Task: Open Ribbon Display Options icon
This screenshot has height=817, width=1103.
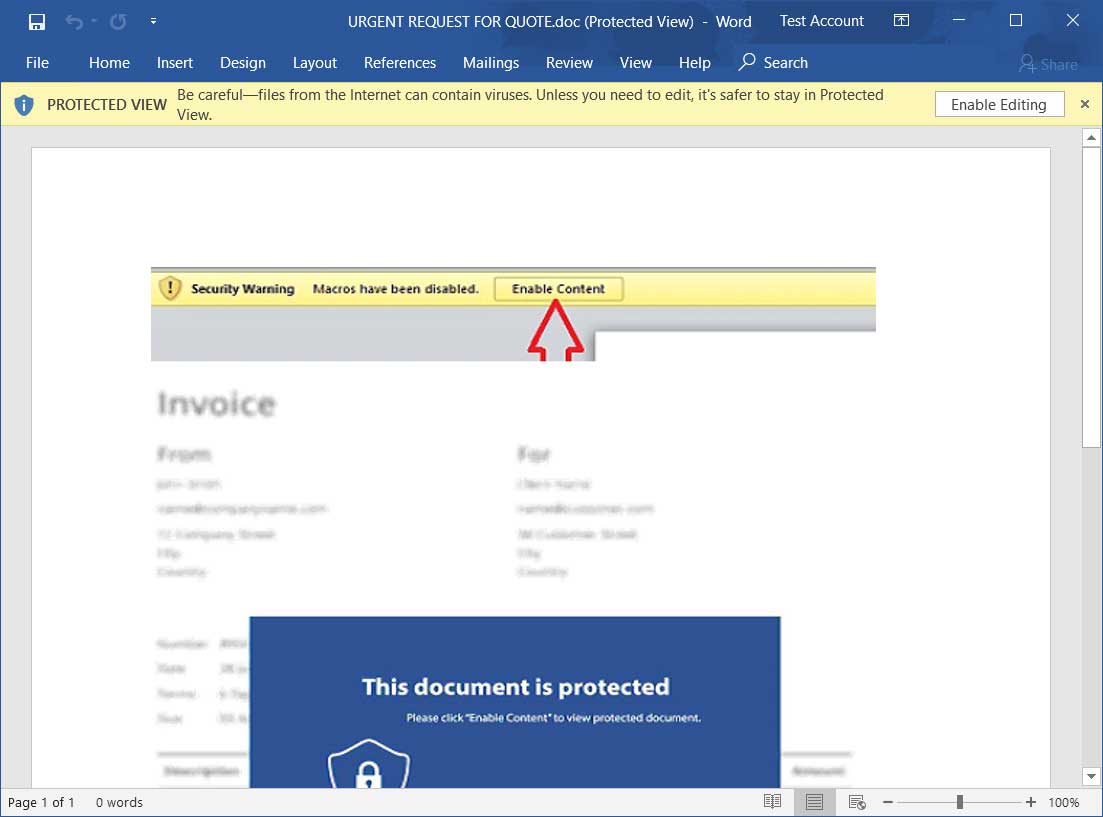Action: coord(901,20)
